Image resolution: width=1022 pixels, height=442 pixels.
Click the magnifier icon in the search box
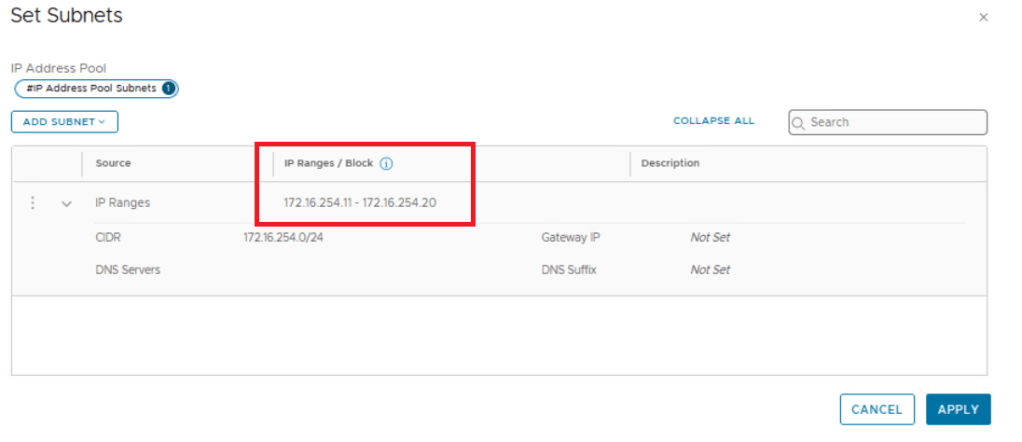[799, 123]
